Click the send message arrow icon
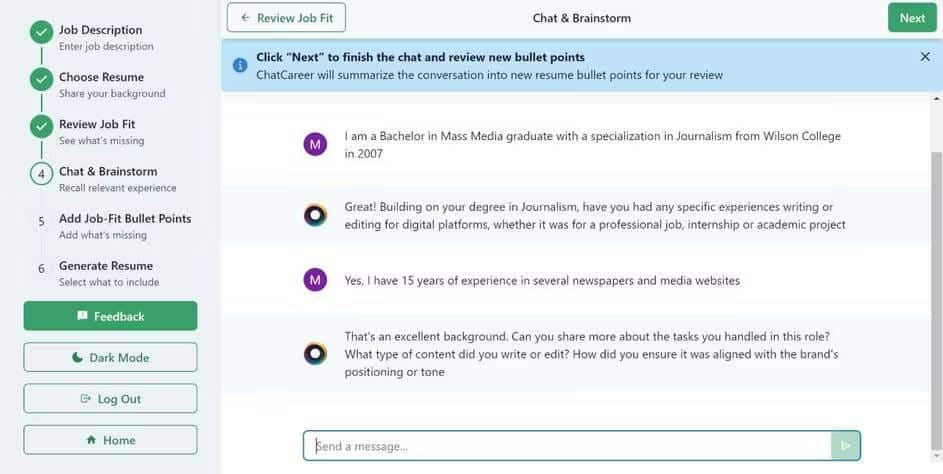 point(845,446)
